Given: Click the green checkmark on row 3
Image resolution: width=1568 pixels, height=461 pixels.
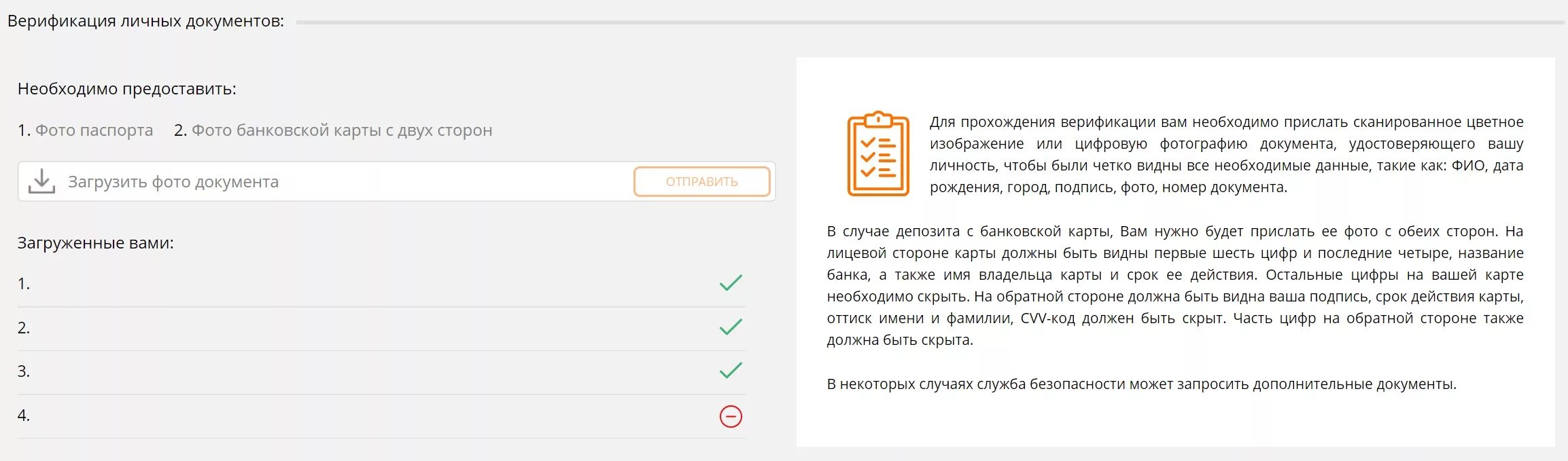Looking at the screenshot, I should pyautogui.click(x=731, y=371).
